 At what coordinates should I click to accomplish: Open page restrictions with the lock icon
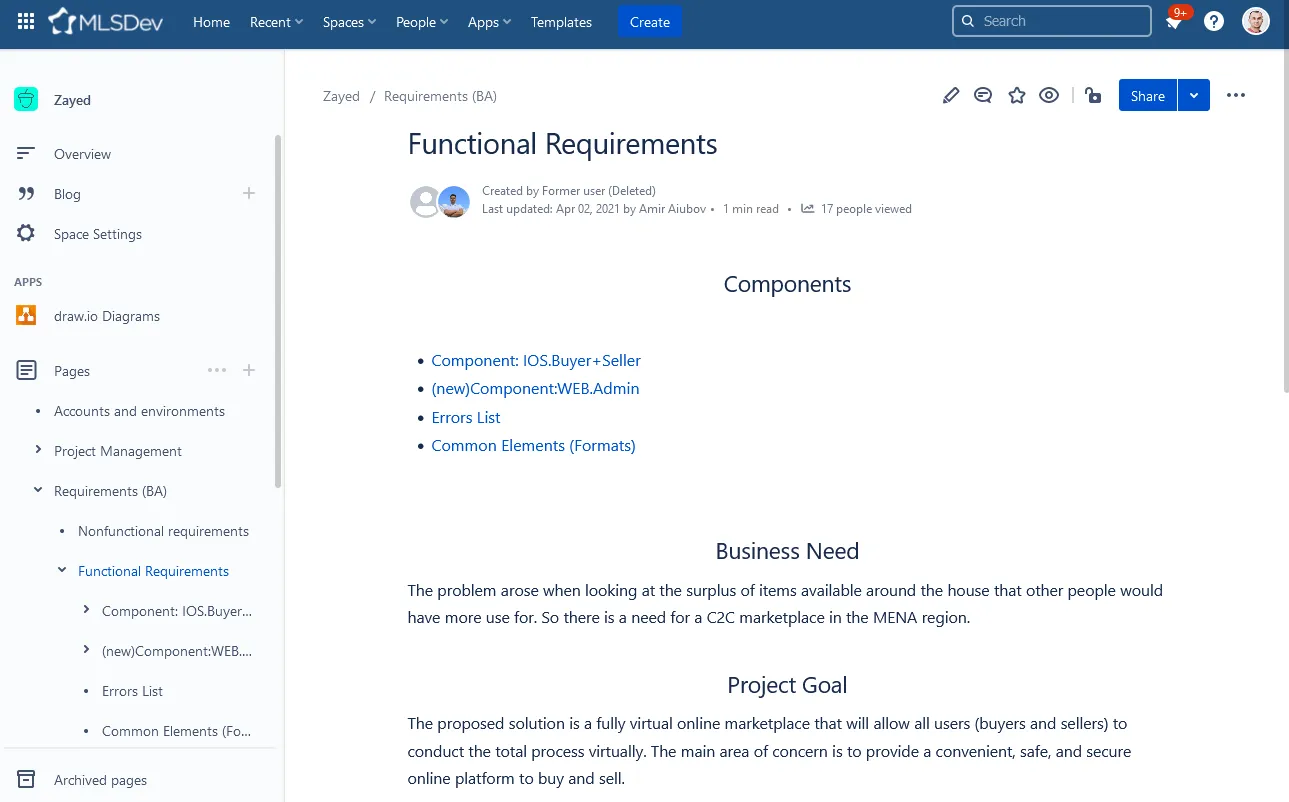(1092, 95)
